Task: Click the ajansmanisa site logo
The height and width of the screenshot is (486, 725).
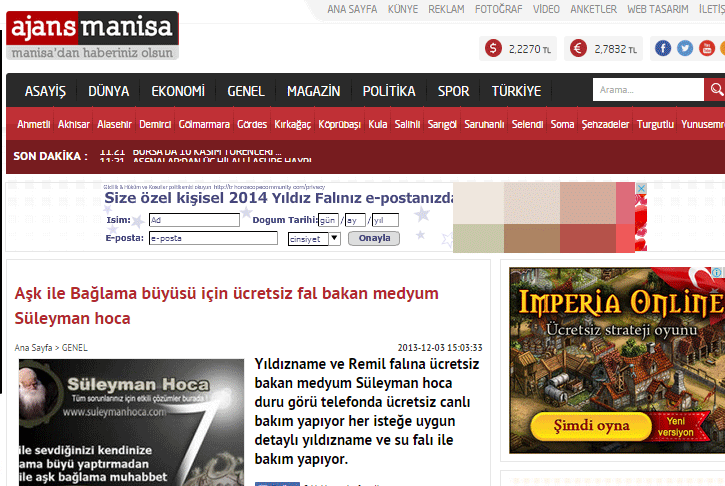Action: [x=92, y=35]
